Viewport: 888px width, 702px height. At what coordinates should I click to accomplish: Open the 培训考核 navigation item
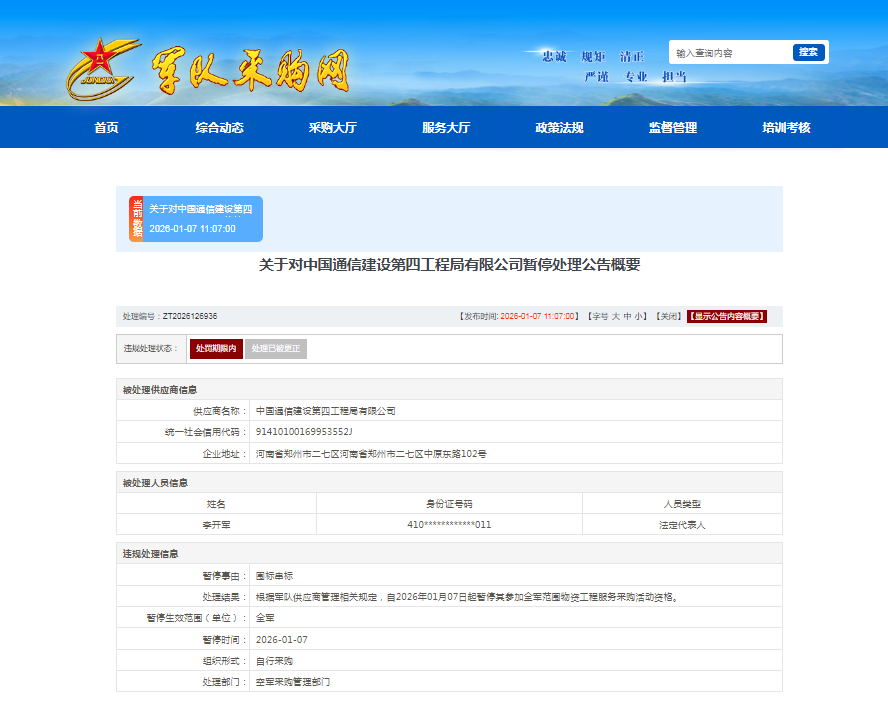pos(786,128)
